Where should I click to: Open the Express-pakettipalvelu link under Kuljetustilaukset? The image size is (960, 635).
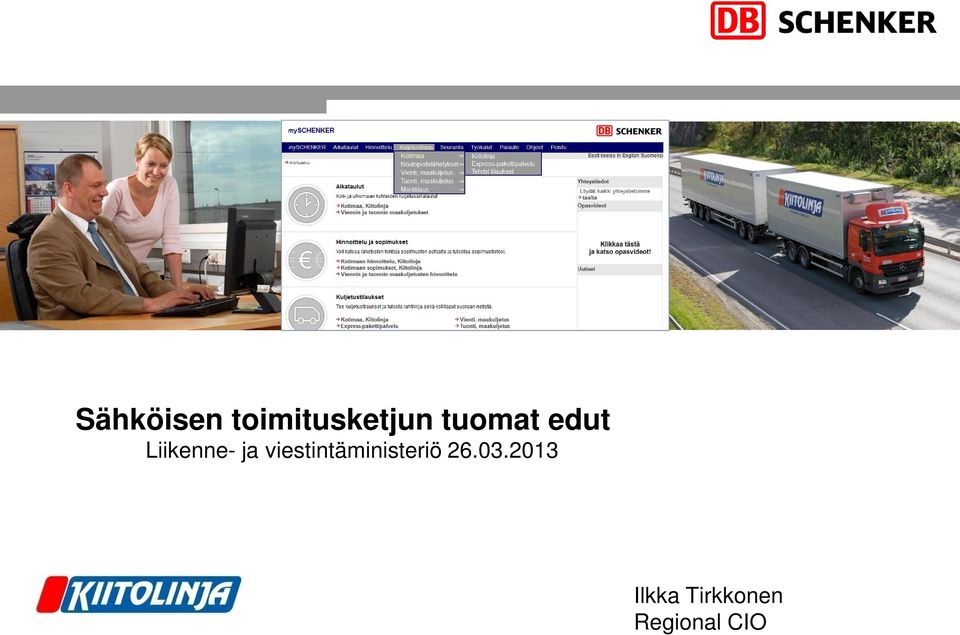(x=369, y=326)
